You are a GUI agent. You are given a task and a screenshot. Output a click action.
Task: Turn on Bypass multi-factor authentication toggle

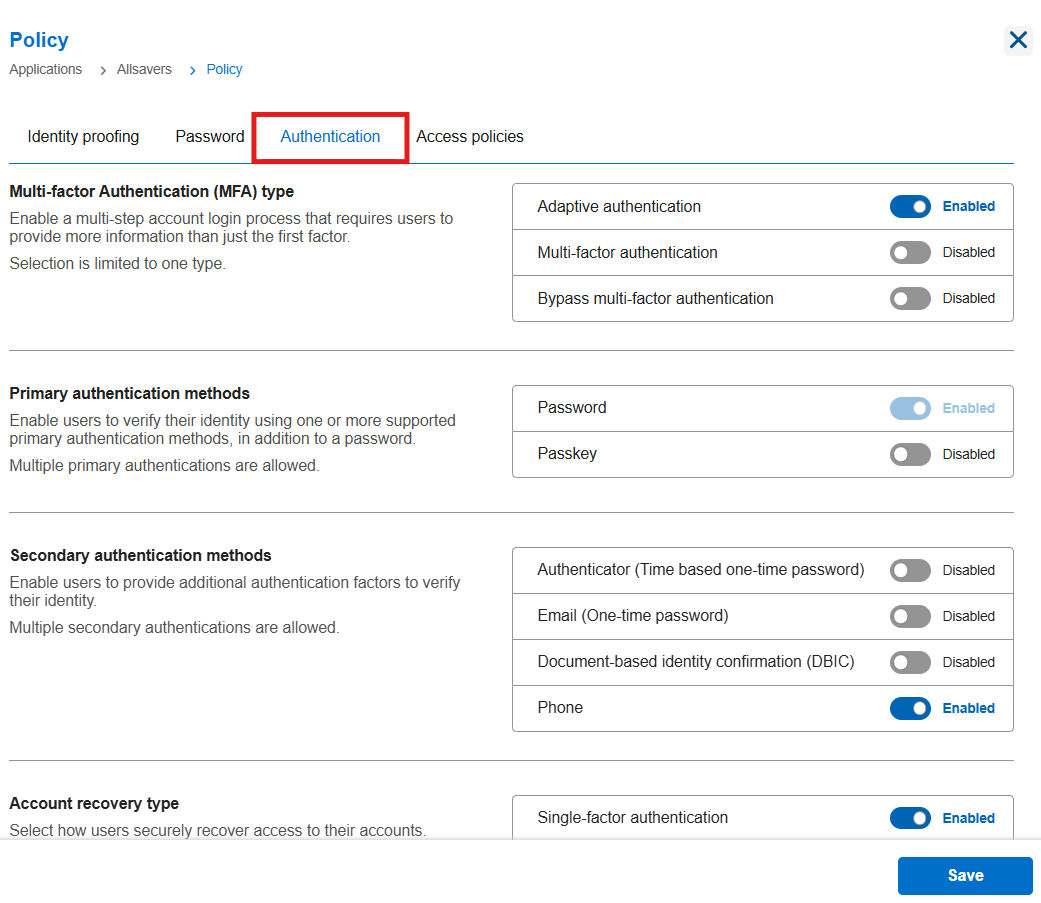click(910, 299)
